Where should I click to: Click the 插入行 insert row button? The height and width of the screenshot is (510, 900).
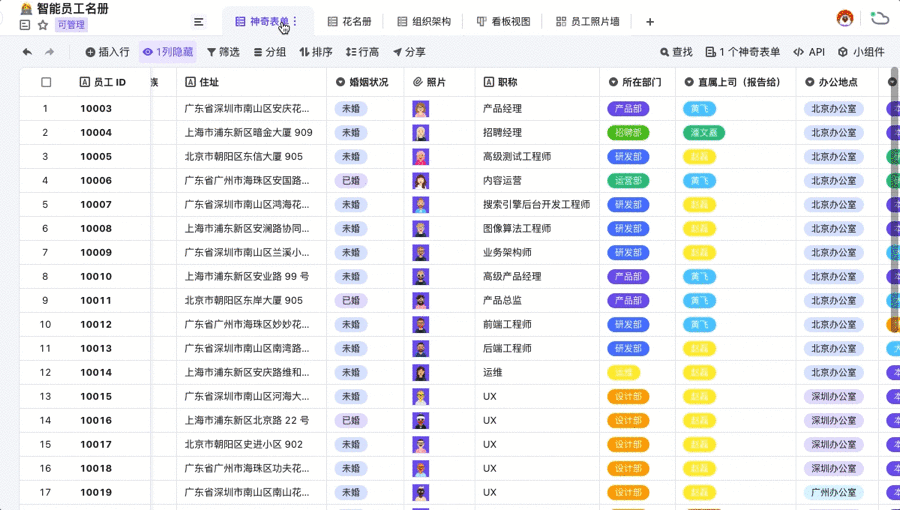point(107,52)
